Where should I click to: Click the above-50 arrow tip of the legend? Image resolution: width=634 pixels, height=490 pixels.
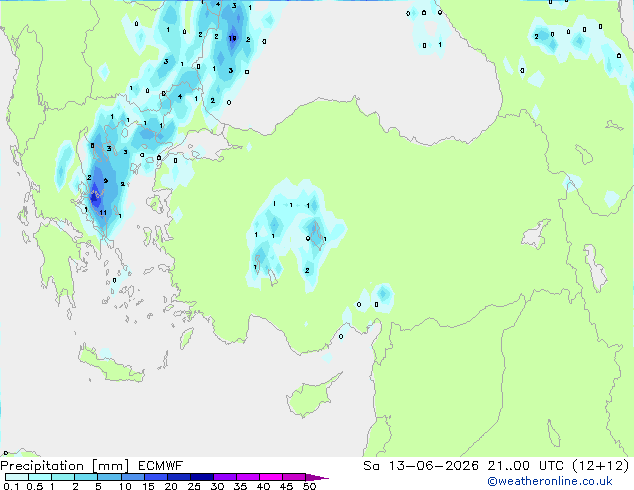click(x=317, y=477)
